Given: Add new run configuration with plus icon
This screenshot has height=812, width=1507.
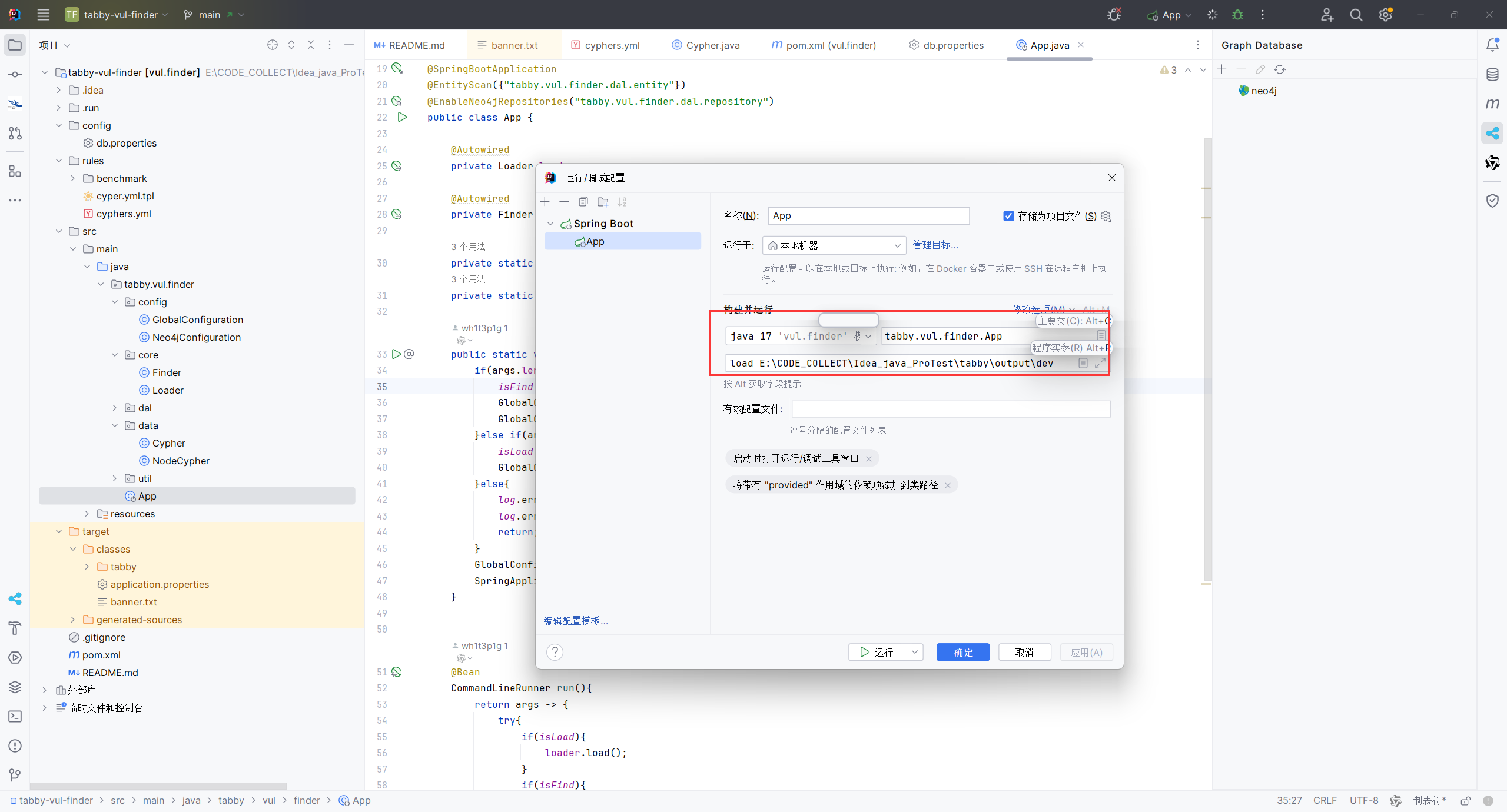Looking at the screenshot, I should [x=545, y=202].
